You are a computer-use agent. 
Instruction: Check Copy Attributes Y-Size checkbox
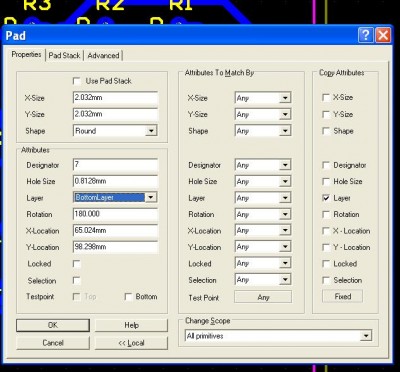pos(326,114)
